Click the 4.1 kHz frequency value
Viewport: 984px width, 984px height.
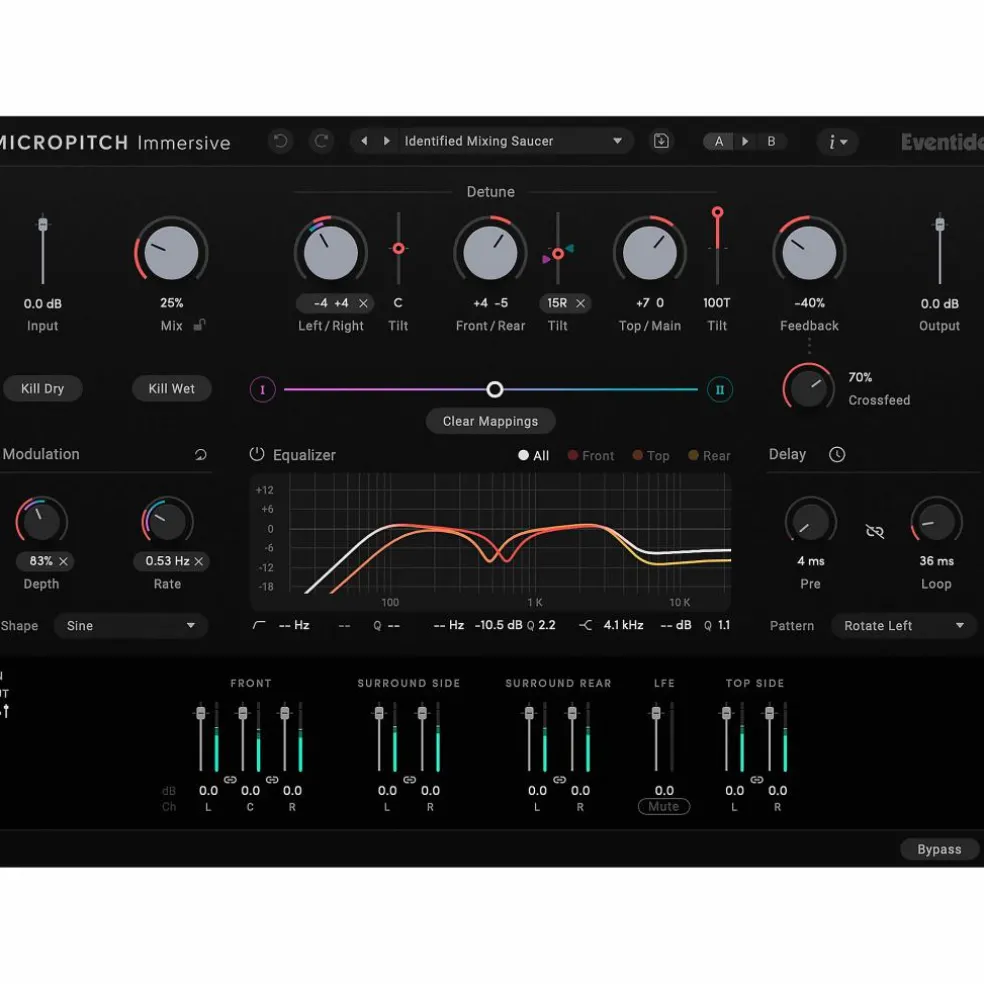click(x=623, y=625)
